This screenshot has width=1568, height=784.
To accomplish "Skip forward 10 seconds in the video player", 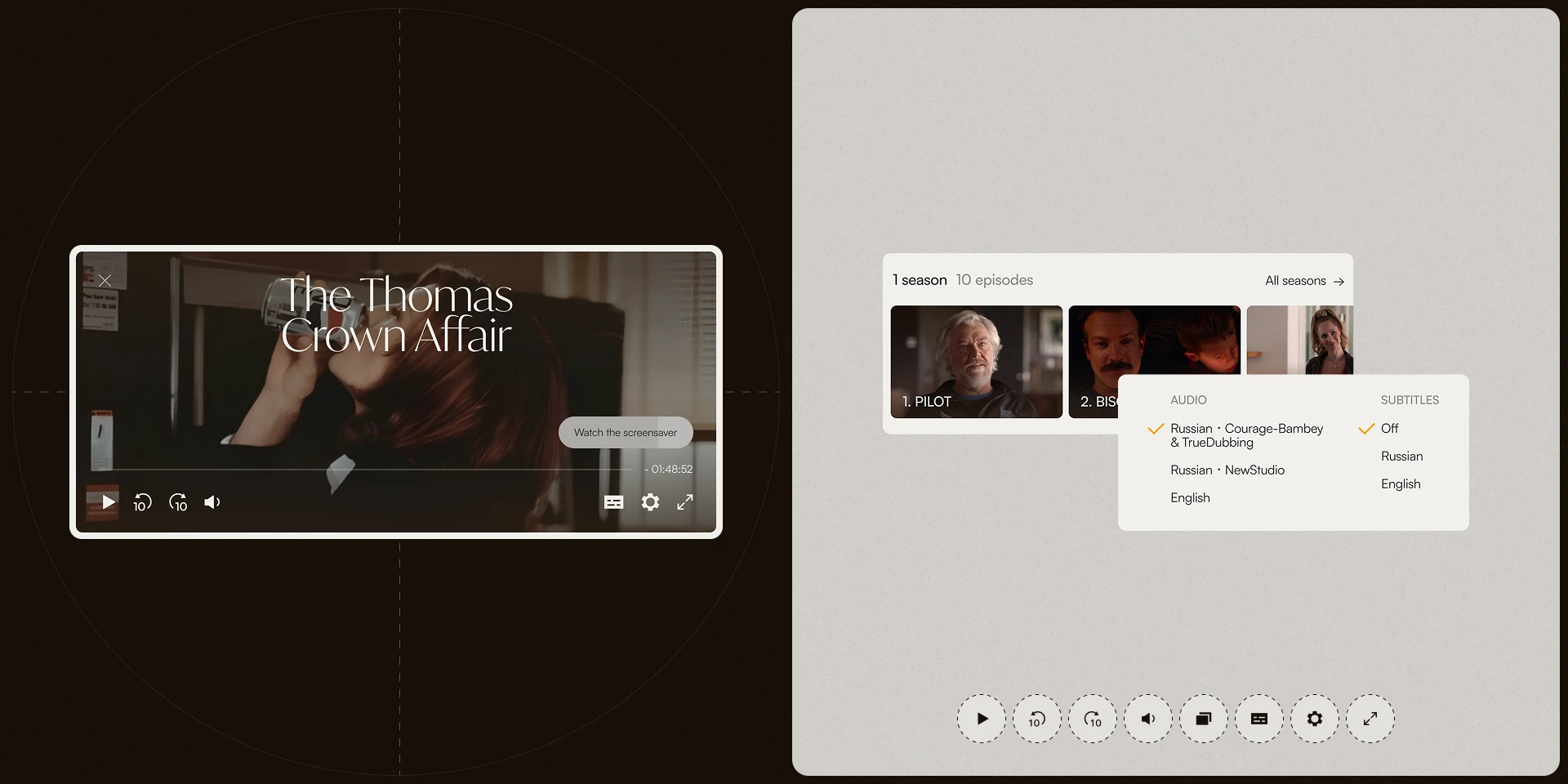I will [178, 502].
